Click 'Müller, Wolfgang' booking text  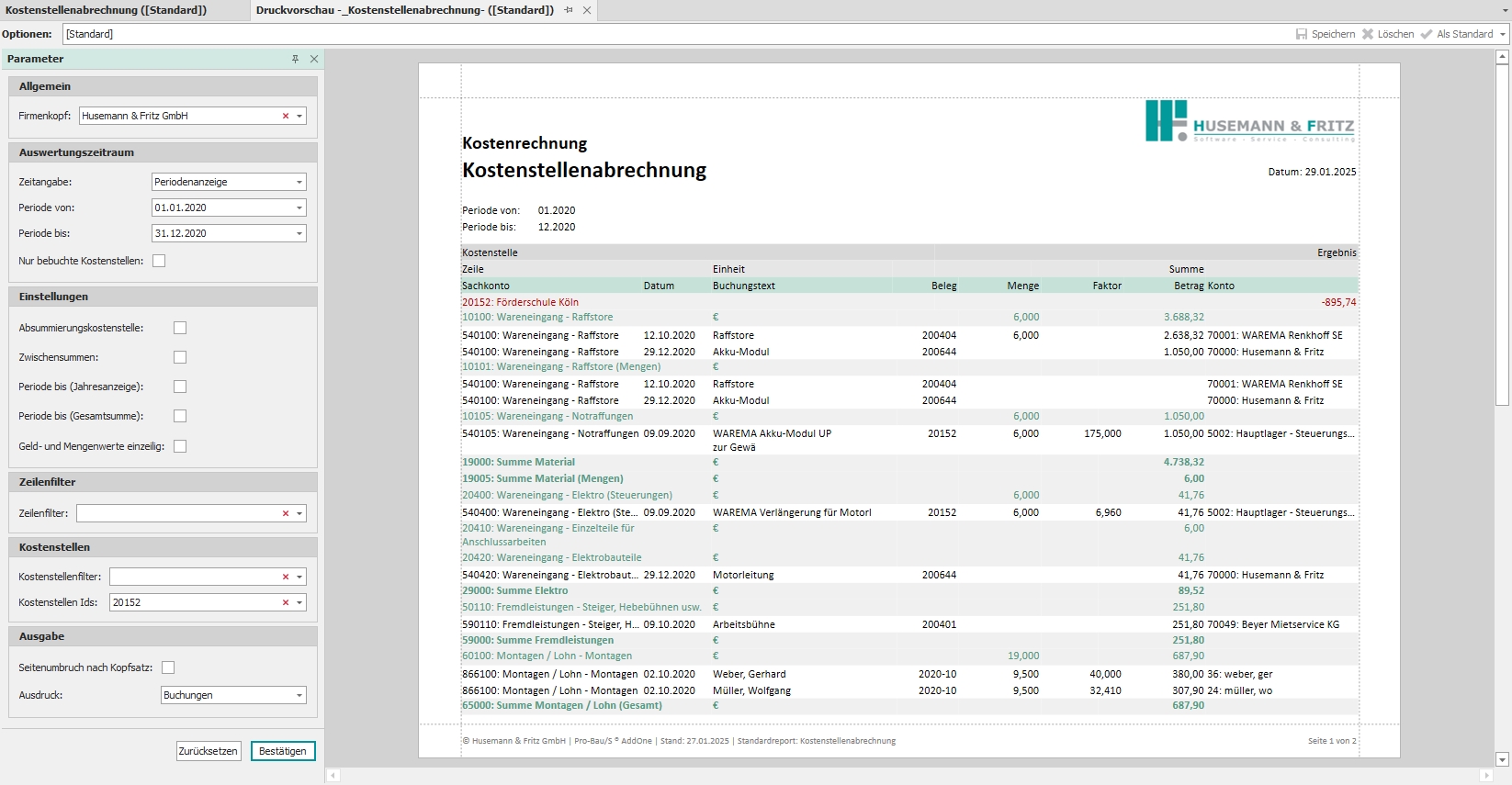pyautogui.click(x=751, y=690)
